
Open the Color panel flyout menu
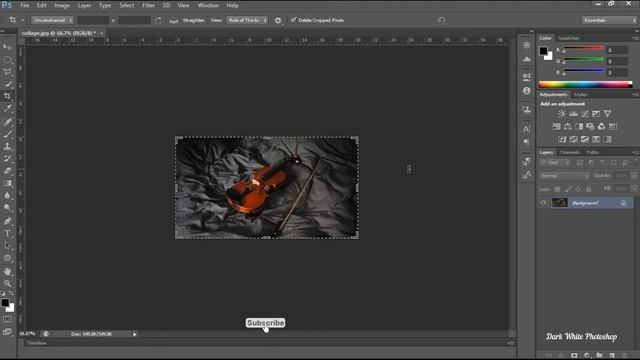click(x=635, y=38)
